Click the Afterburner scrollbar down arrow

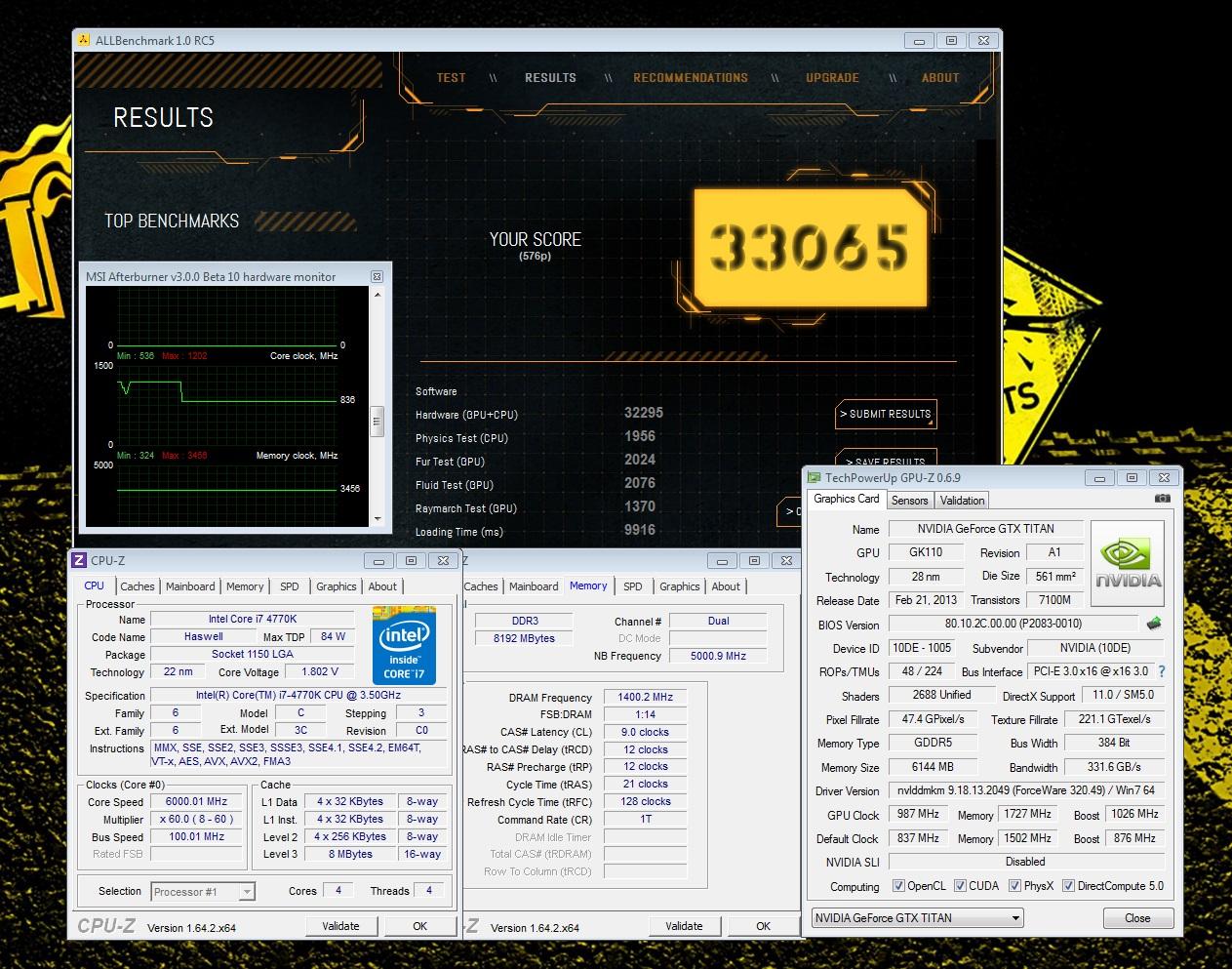click(377, 519)
